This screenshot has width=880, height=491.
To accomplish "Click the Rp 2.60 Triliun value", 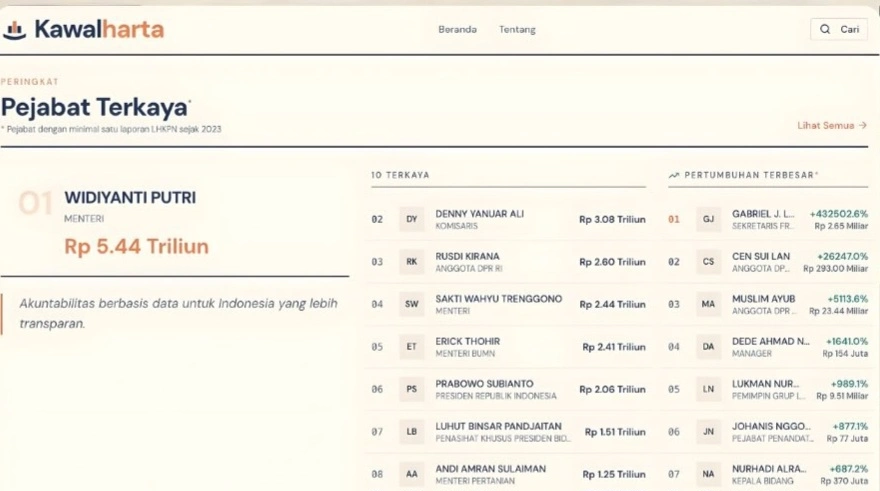I will click(x=612, y=262).
